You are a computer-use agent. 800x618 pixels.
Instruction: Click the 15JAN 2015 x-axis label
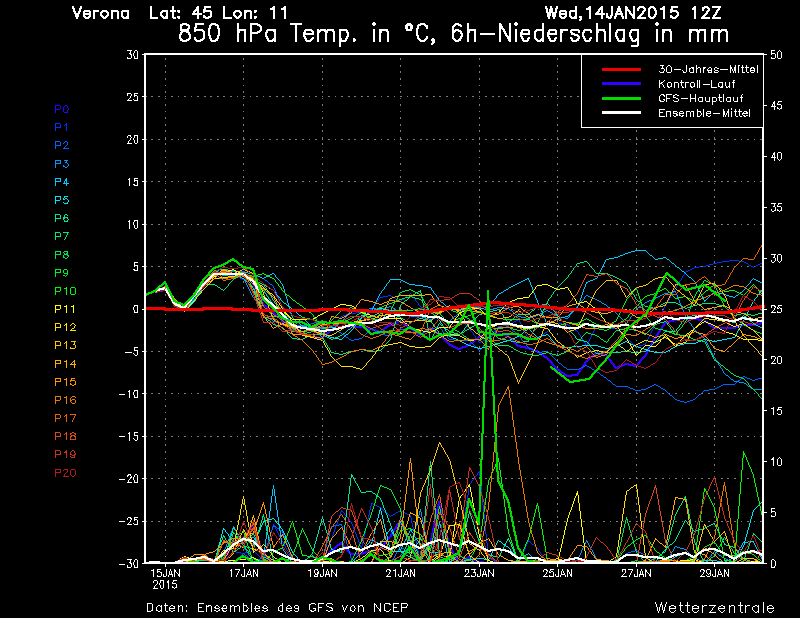pos(165,579)
